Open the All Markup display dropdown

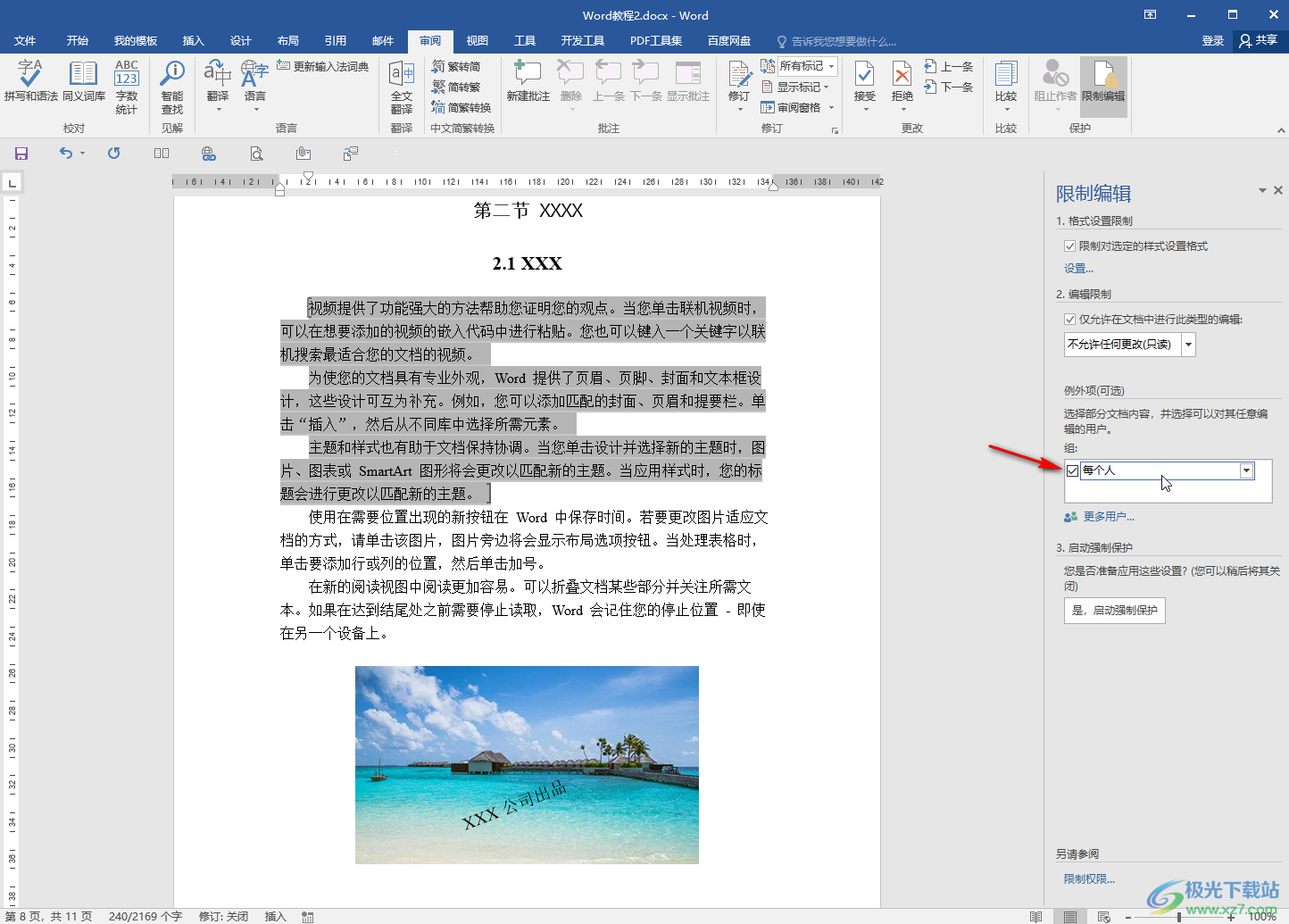coord(807,66)
